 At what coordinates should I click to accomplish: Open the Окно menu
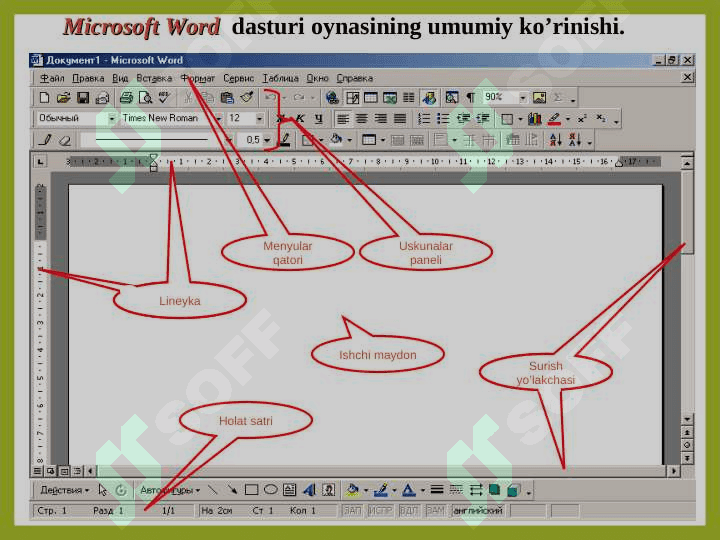[x=317, y=78]
